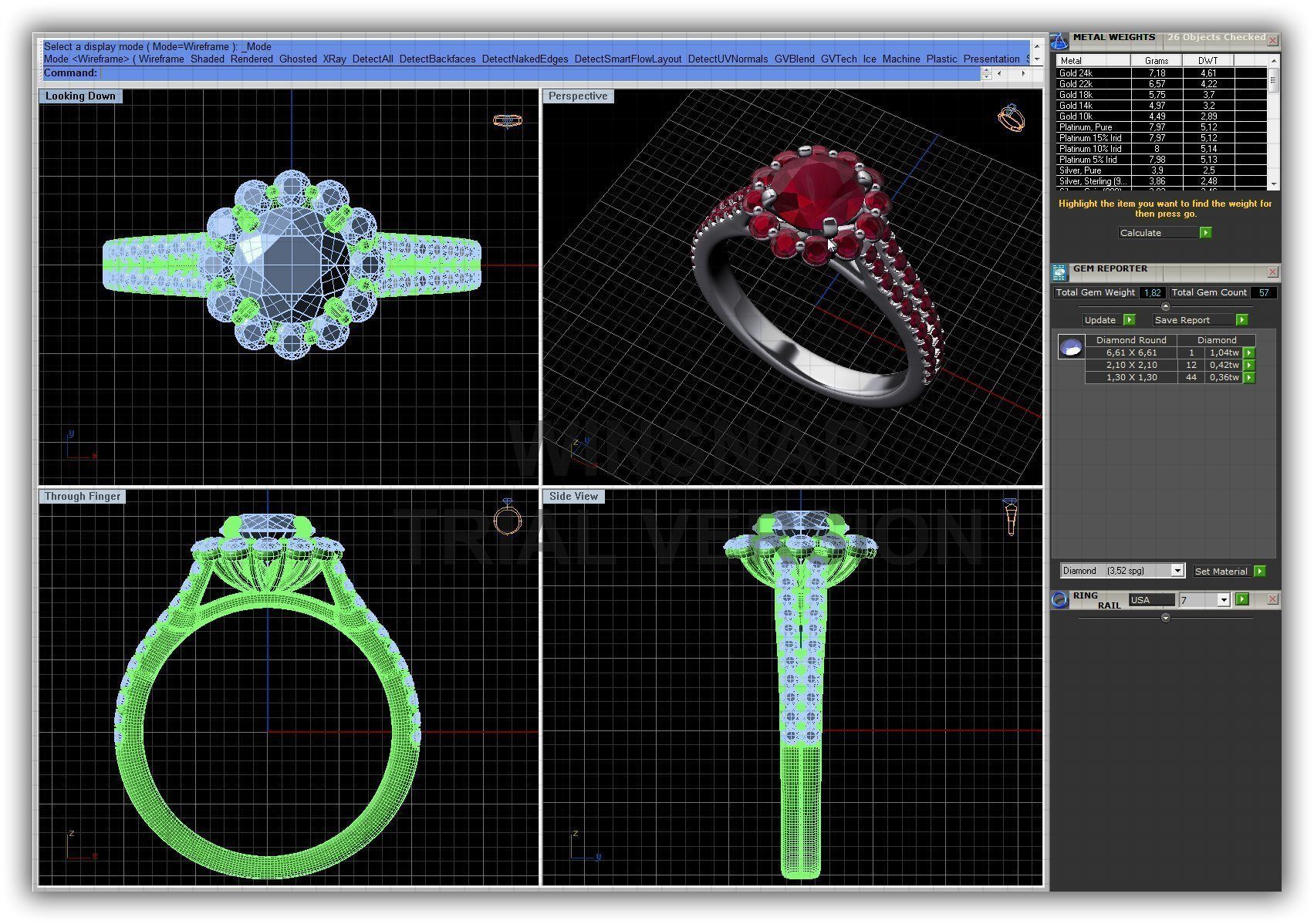
Task: Expand Ring Rail with the down-arrow handle
Action: [x=1165, y=618]
